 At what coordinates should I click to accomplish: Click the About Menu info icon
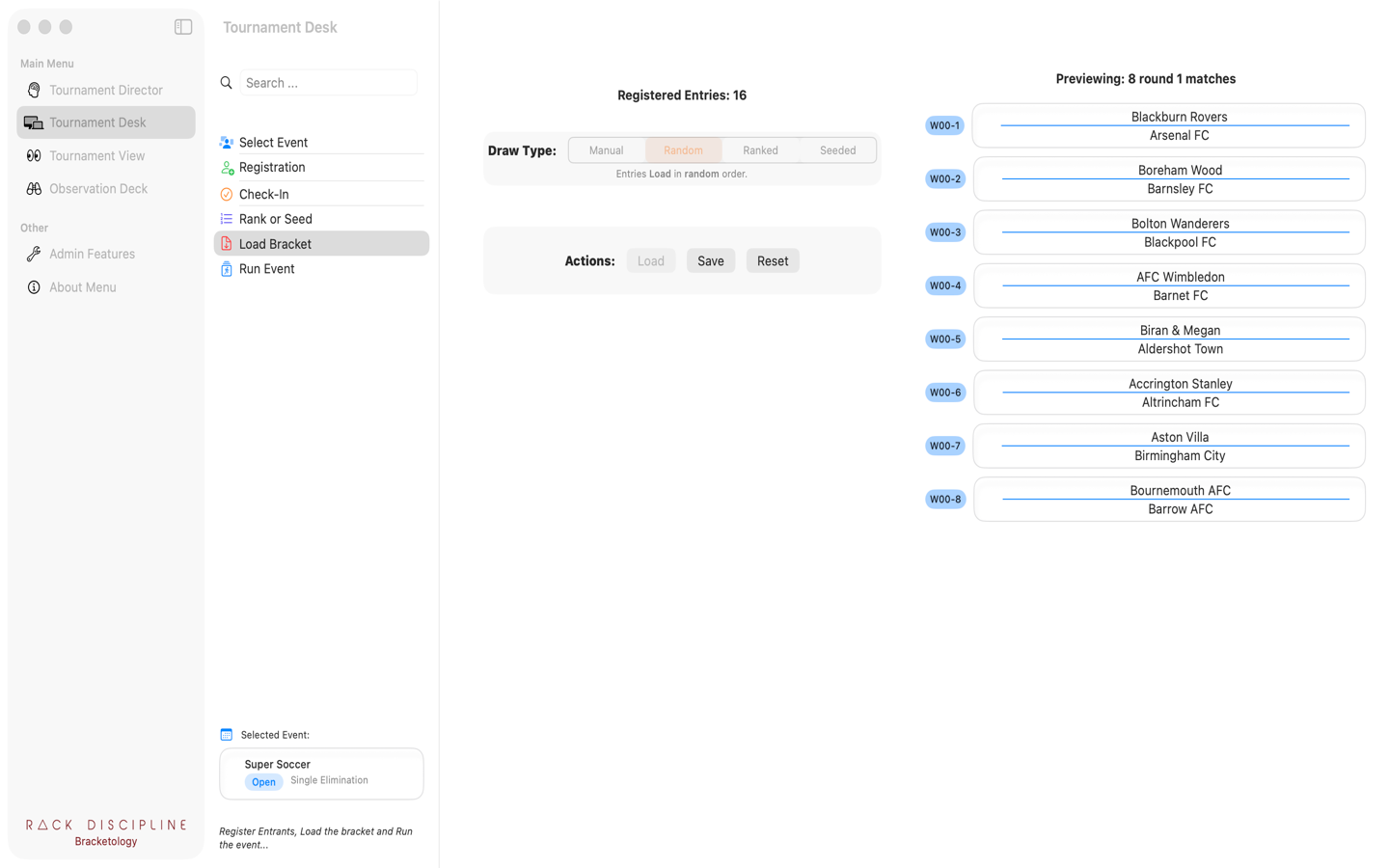point(34,287)
